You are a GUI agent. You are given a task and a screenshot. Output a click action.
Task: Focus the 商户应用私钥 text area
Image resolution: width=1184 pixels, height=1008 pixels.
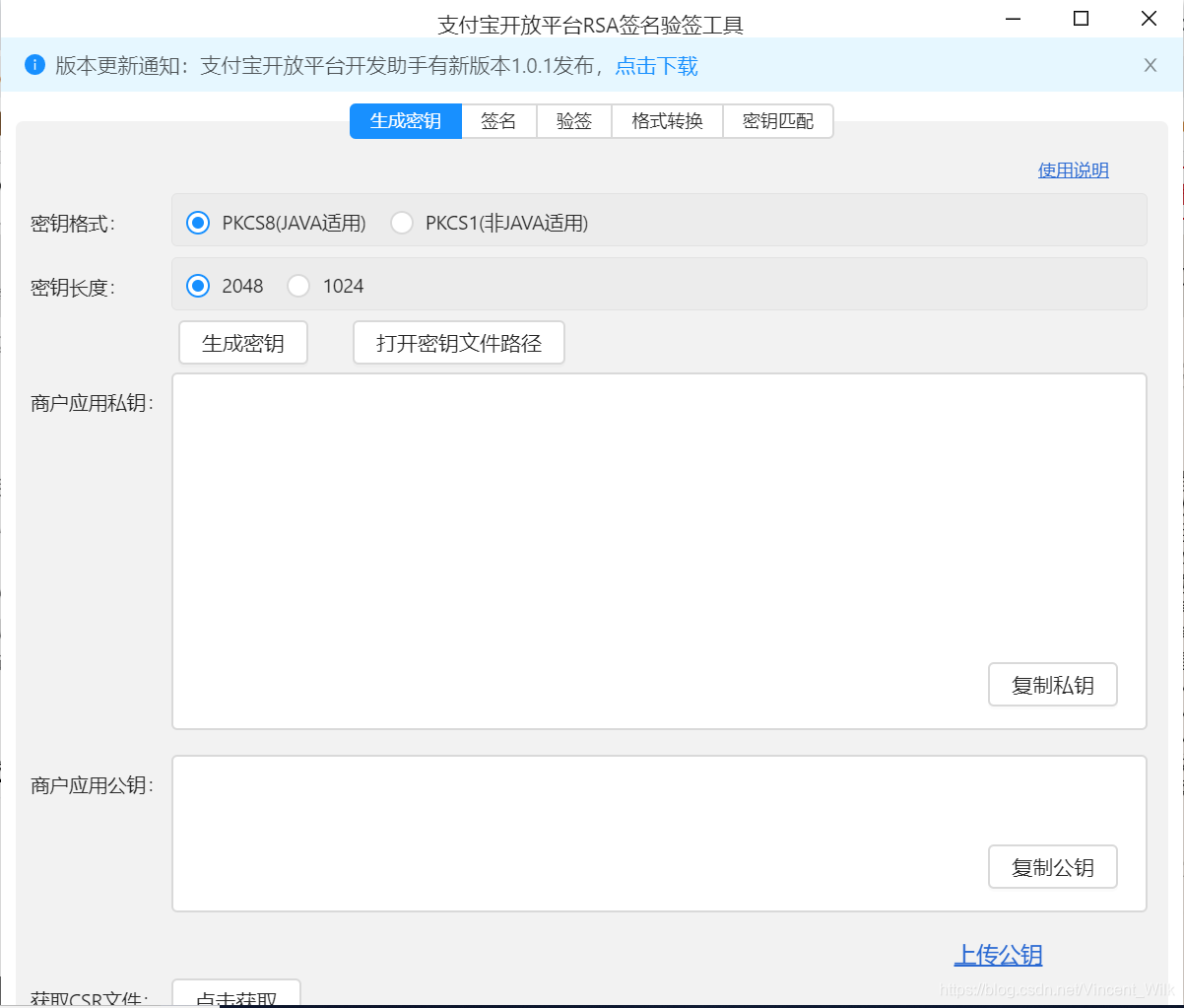coord(659,551)
